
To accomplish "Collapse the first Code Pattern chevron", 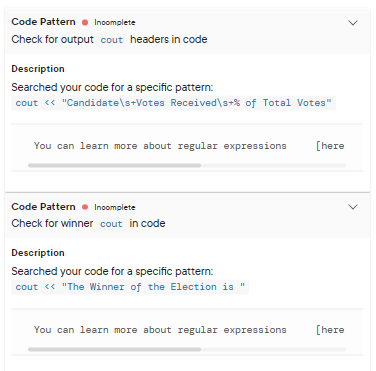I will (x=353, y=23).
